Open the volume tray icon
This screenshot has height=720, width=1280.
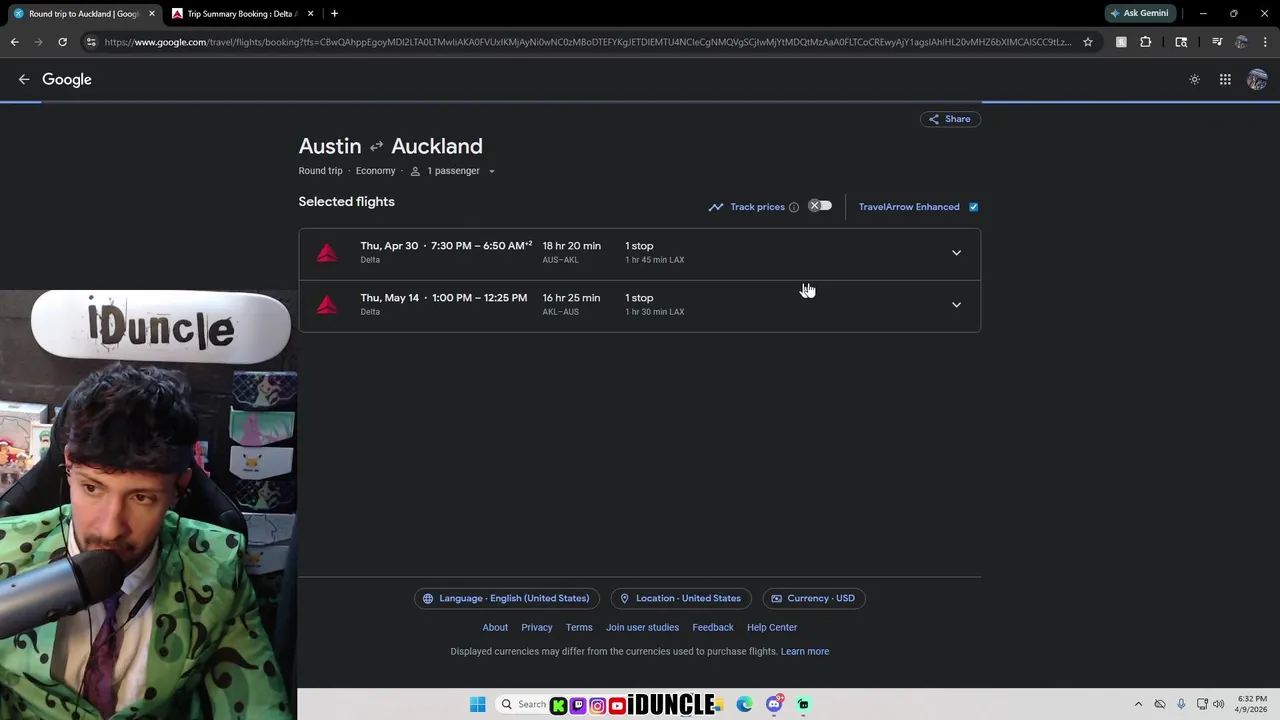pos(1218,705)
